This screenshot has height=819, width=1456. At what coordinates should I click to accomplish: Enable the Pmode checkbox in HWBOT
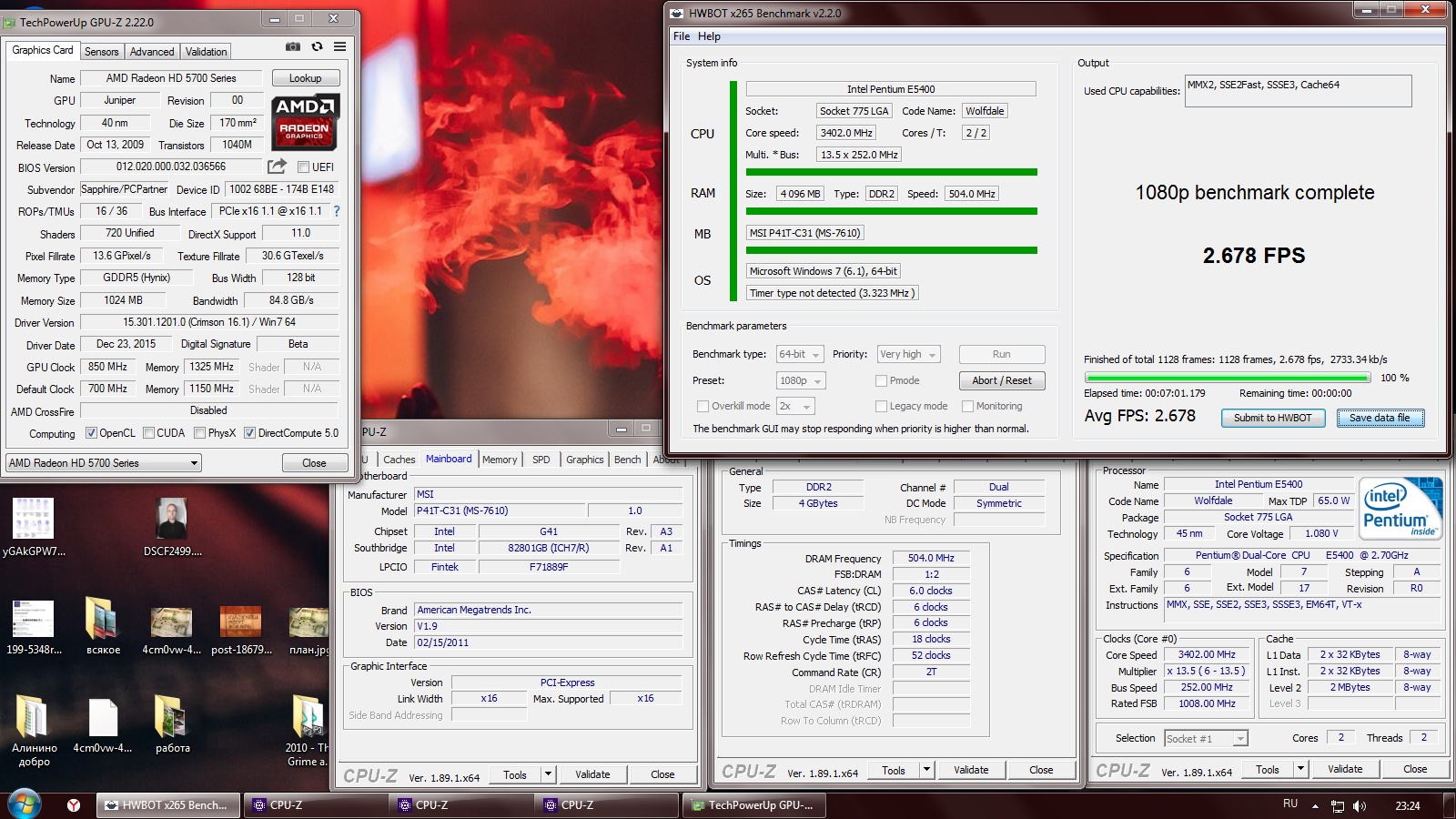pyautogui.click(x=881, y=380)
